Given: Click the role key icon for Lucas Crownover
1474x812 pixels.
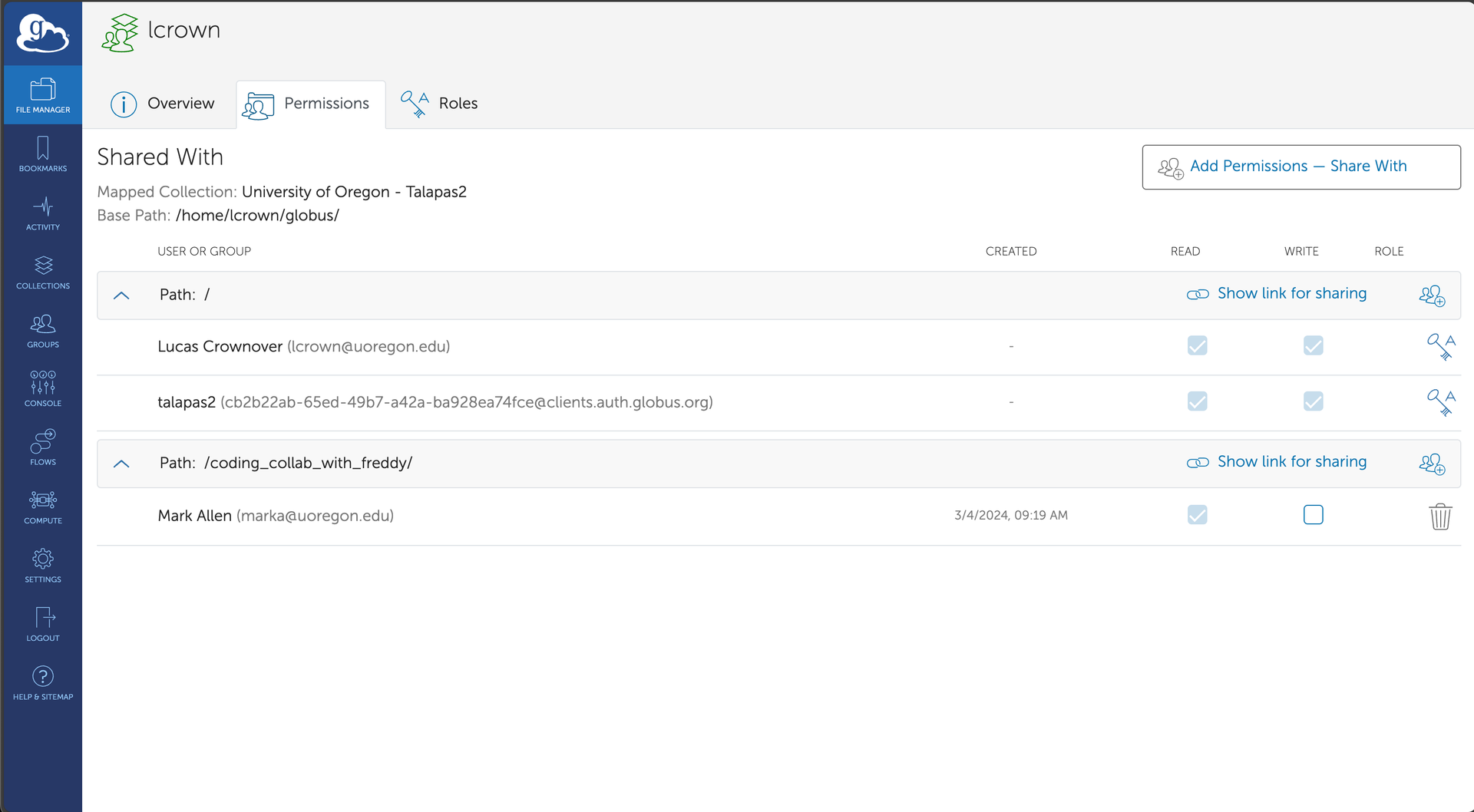Looking at the screenshot, I should [1441, 347].
